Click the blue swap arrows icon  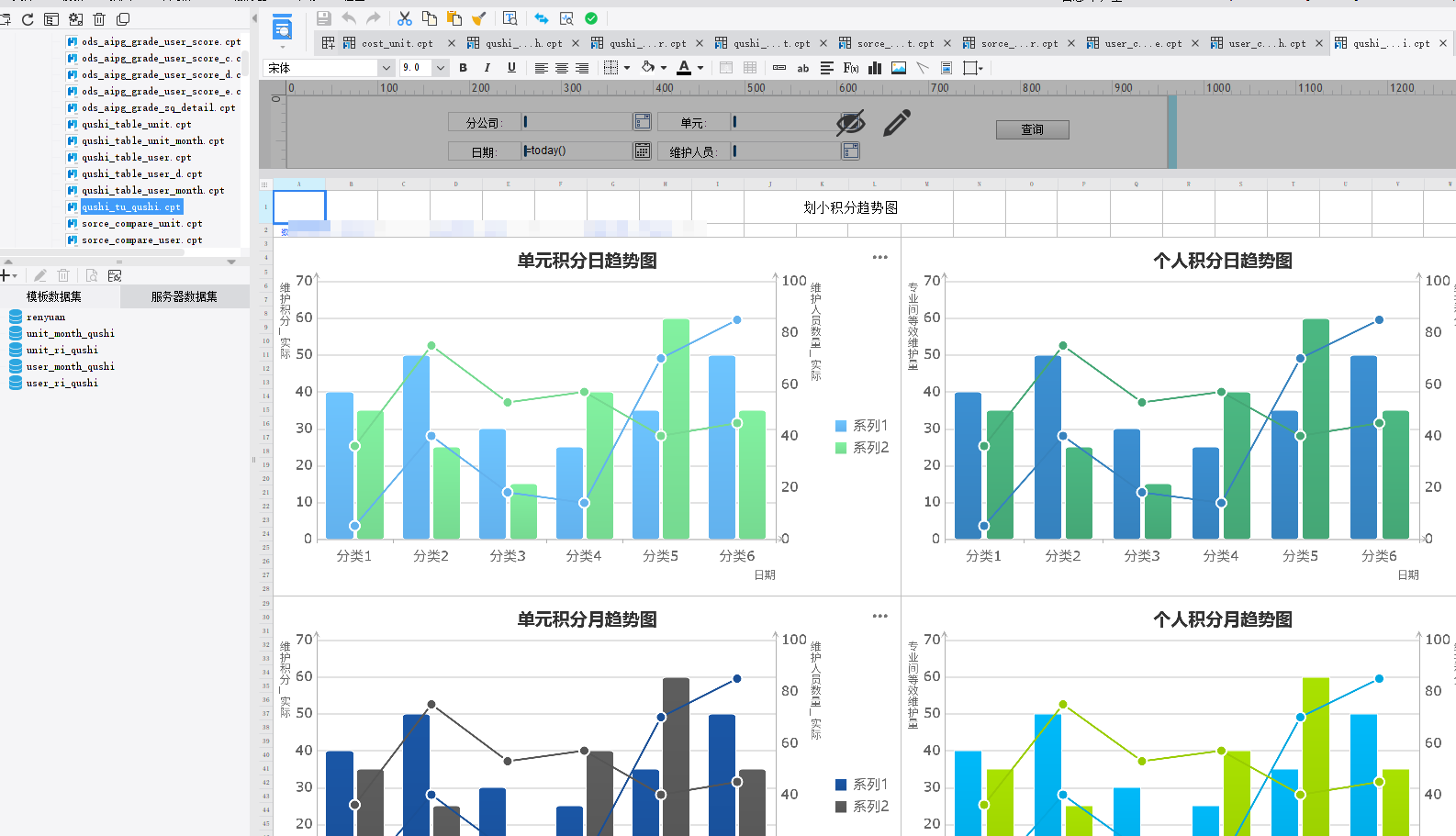[x=542, y=18]
